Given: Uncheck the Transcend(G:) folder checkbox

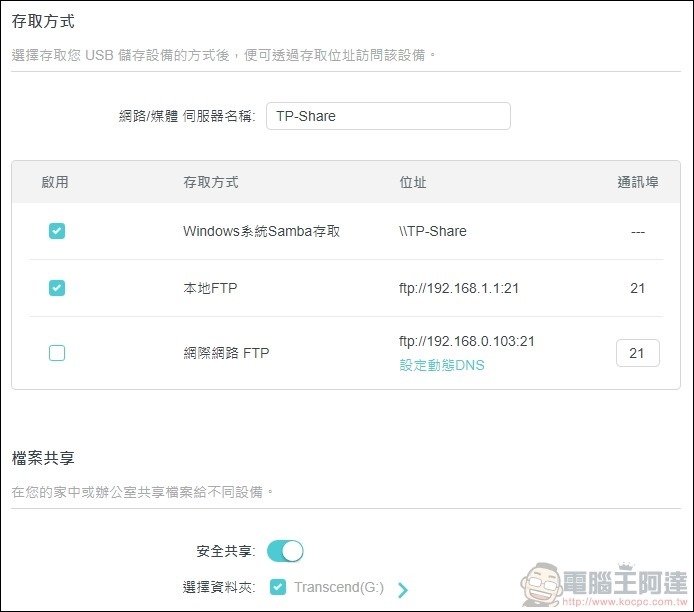Looking at the screenshot, I should pyautogui.click(x=278, y=587).
